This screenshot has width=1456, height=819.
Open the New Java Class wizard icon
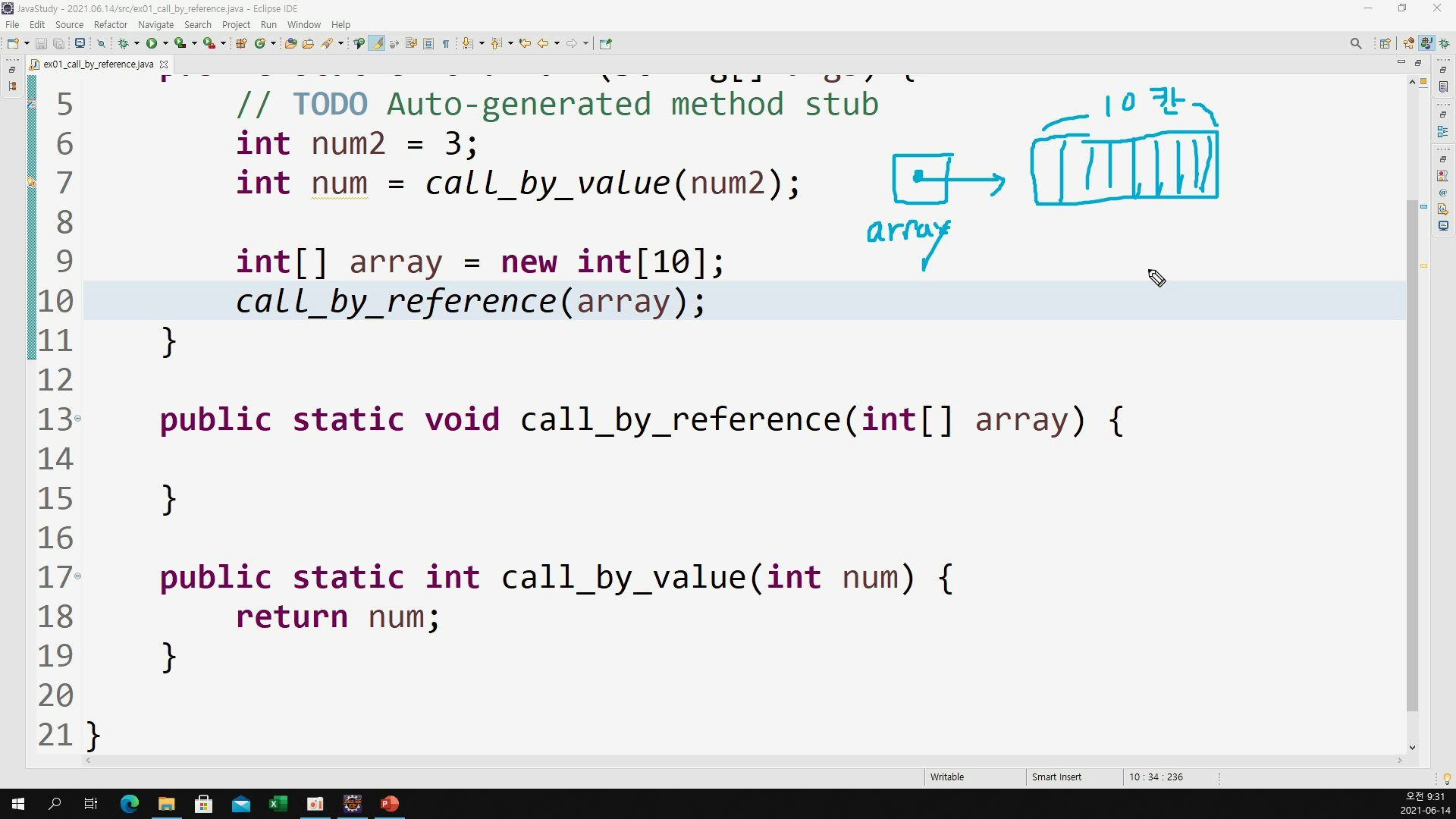tap(260, 43)
